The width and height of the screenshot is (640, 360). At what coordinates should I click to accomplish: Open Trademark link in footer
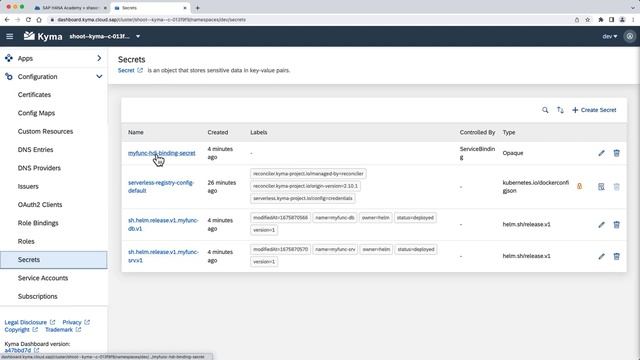[x=63, y=330]
